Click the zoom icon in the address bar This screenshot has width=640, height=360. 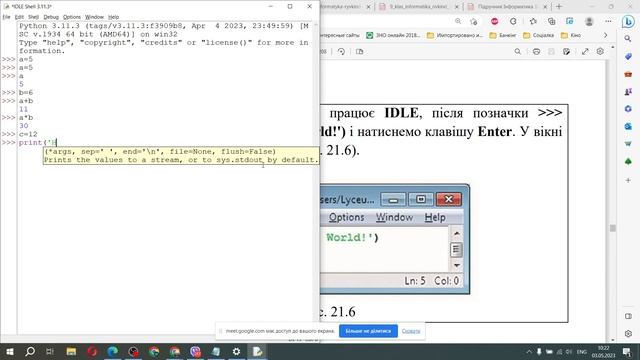458,21
